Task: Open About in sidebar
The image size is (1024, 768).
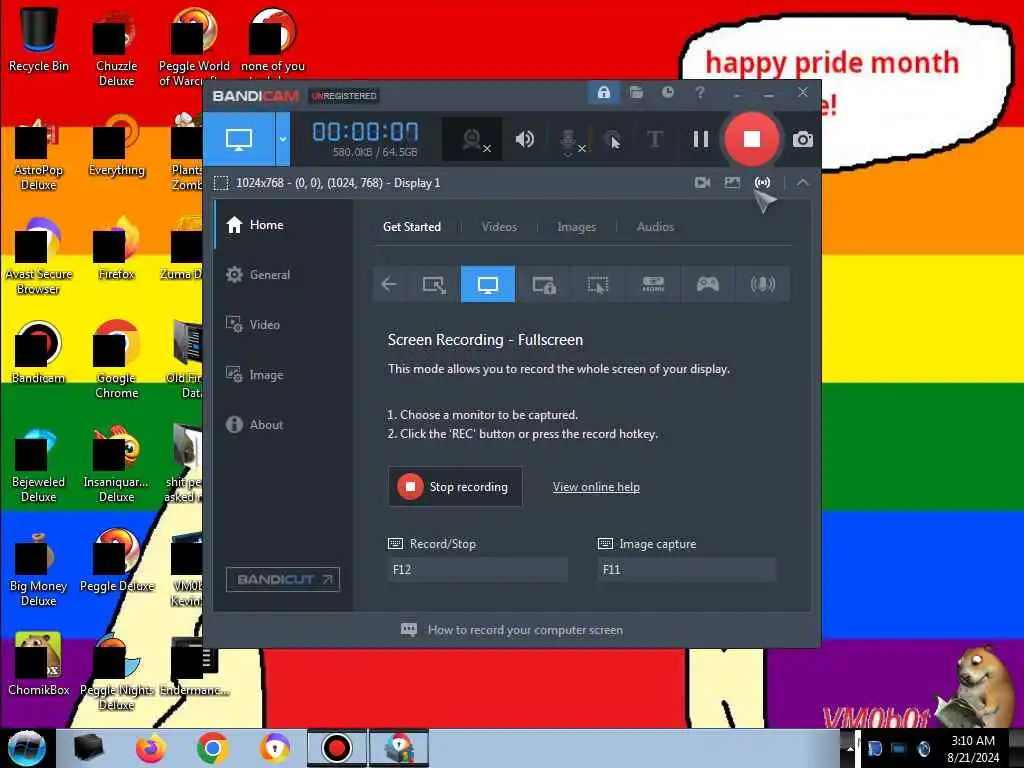Action: point(283,424)
